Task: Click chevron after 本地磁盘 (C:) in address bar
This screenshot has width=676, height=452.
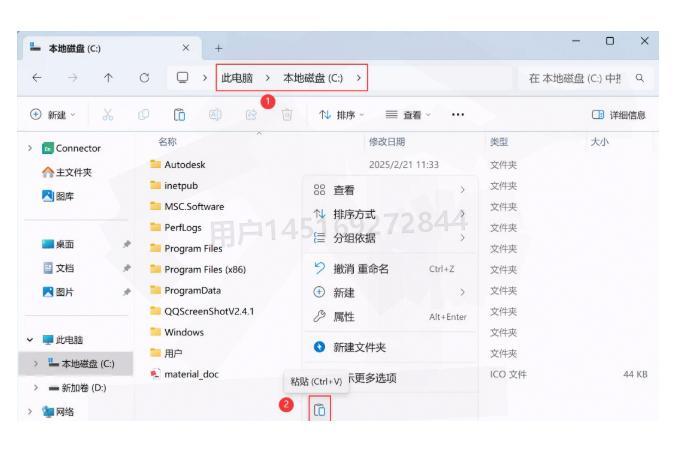Action: click(x=359, y=78)
